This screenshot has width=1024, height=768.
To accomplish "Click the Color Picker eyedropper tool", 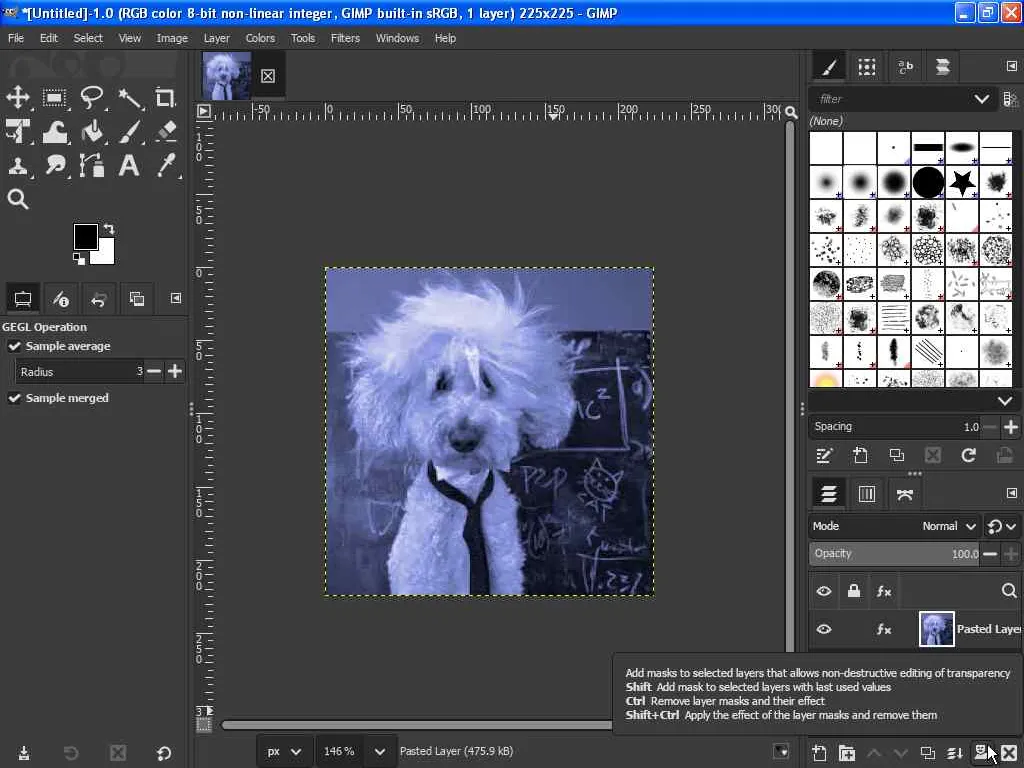I will (x=166, y=166).
